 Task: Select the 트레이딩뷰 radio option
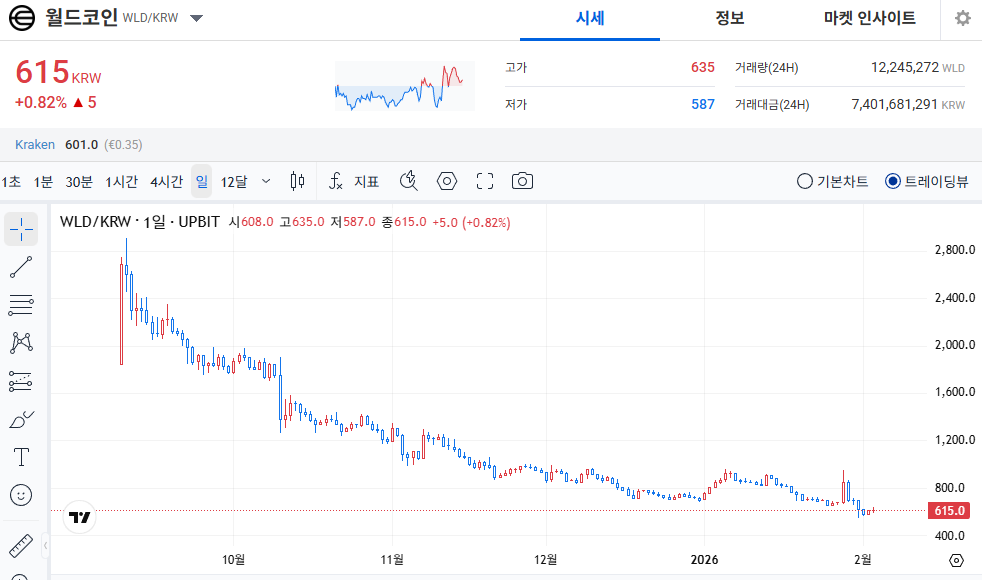893,181
